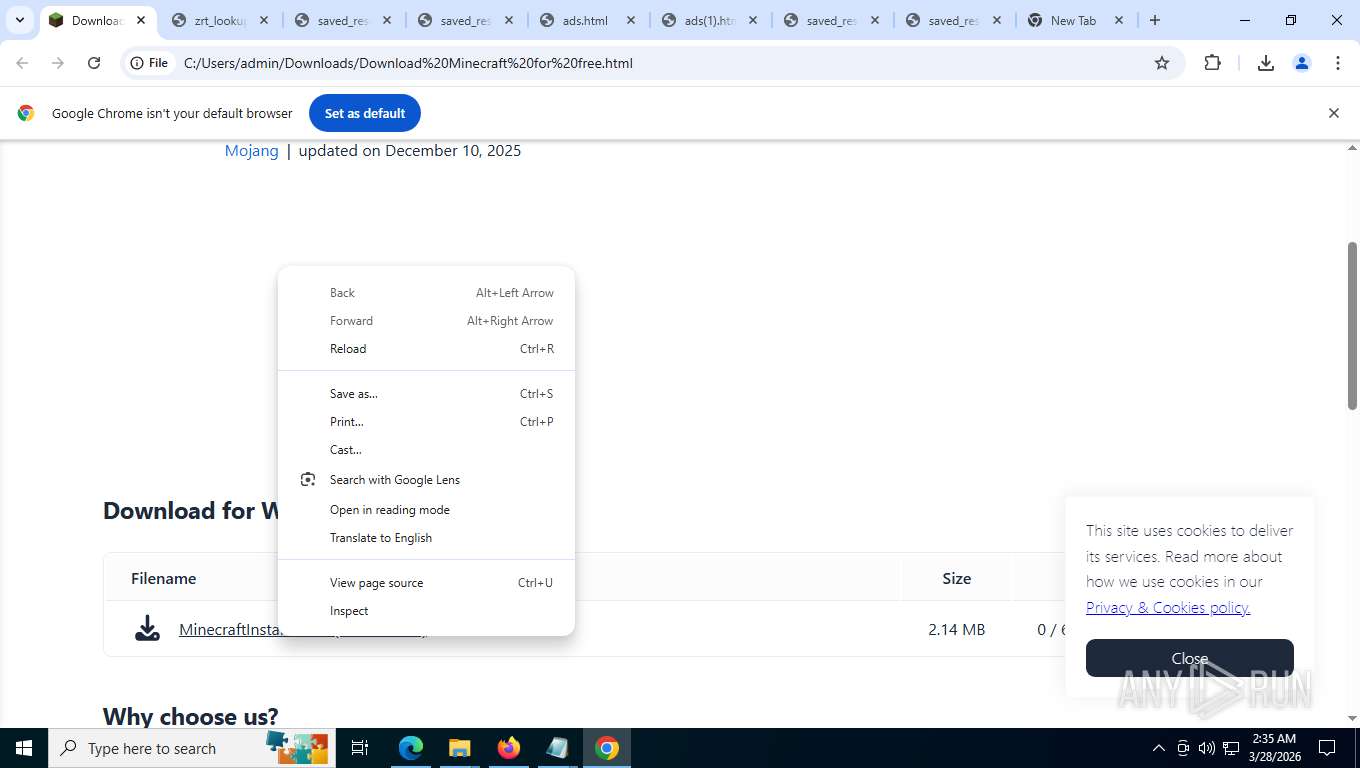Switch to the ads(1).html tab
The width and height of the screenshot is (1360, 768).
point(710,20)
